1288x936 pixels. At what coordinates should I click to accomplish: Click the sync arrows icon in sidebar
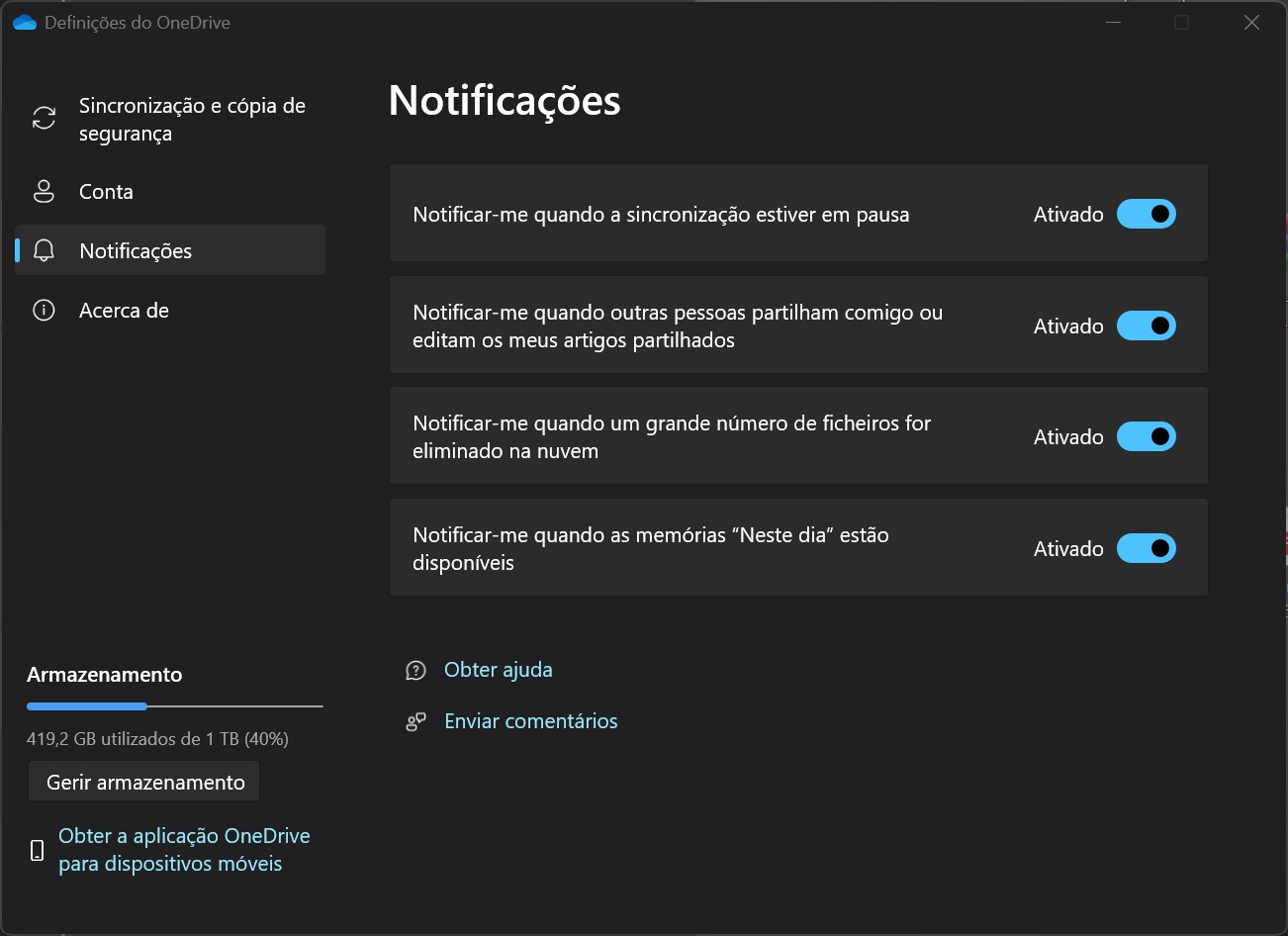(44, 119)
